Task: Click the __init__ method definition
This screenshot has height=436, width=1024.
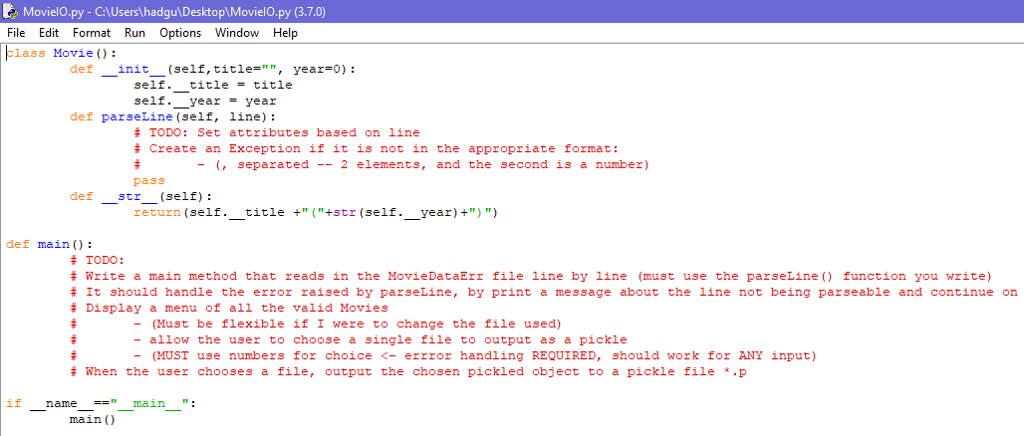Action: (213, 69)
